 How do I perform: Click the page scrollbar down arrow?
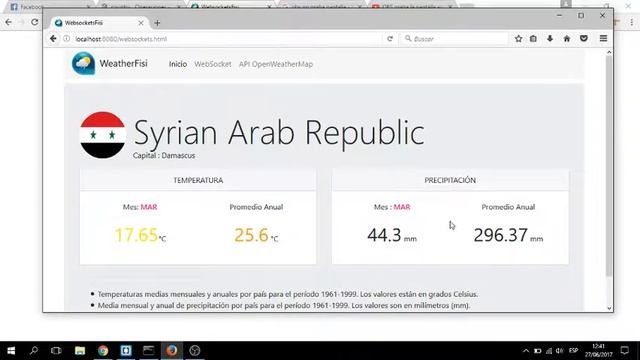coord(609,308)
